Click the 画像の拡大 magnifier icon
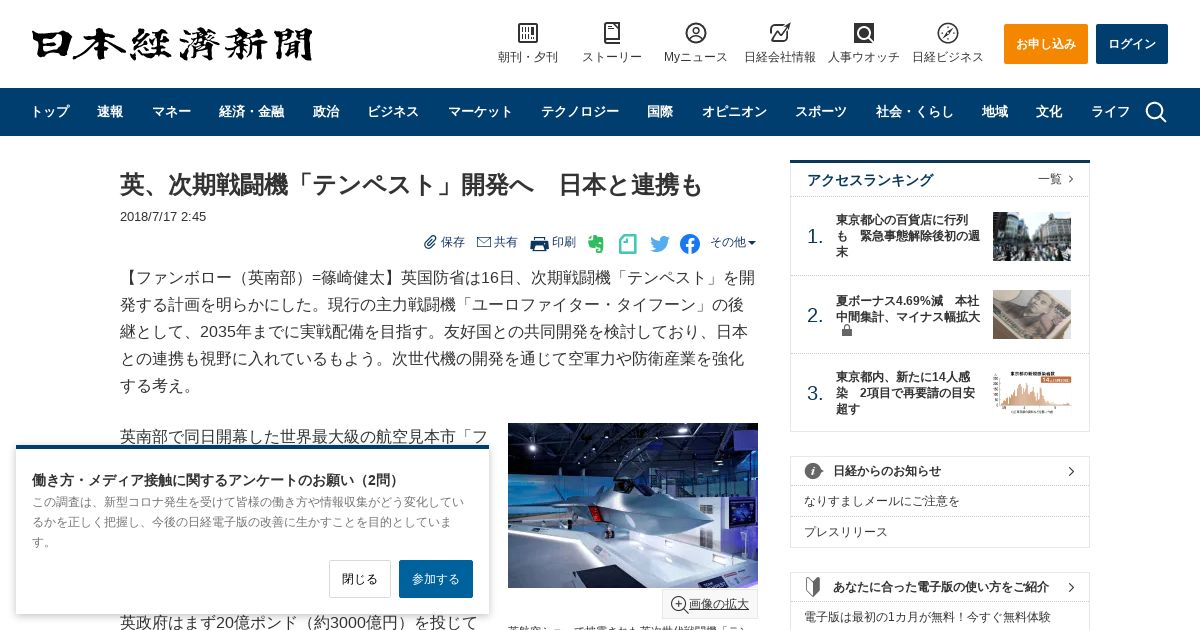This screenshot has height=630, width=1200. (x=679, y=604)
